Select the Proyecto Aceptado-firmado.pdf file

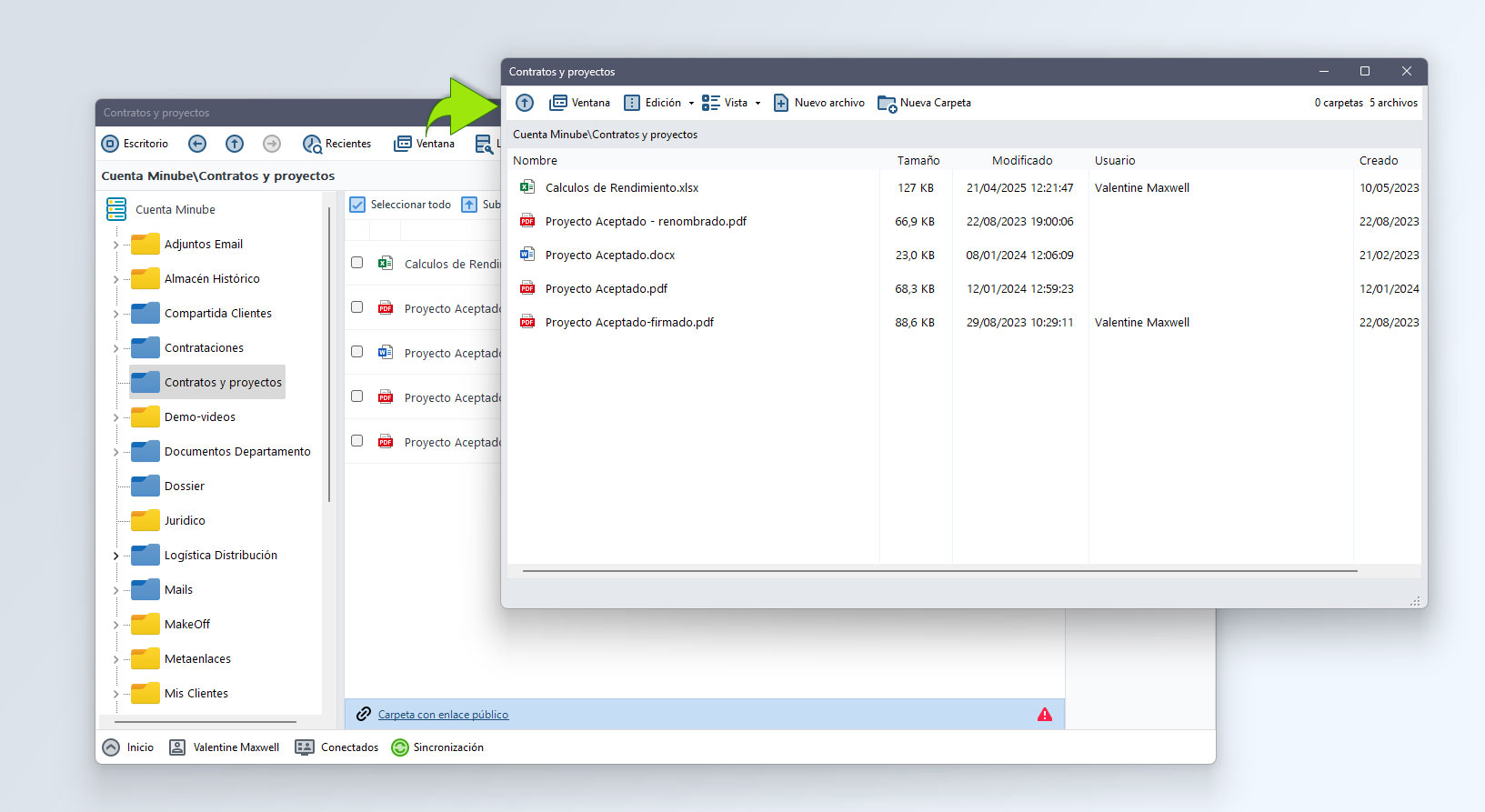click(x=629, y=322)
